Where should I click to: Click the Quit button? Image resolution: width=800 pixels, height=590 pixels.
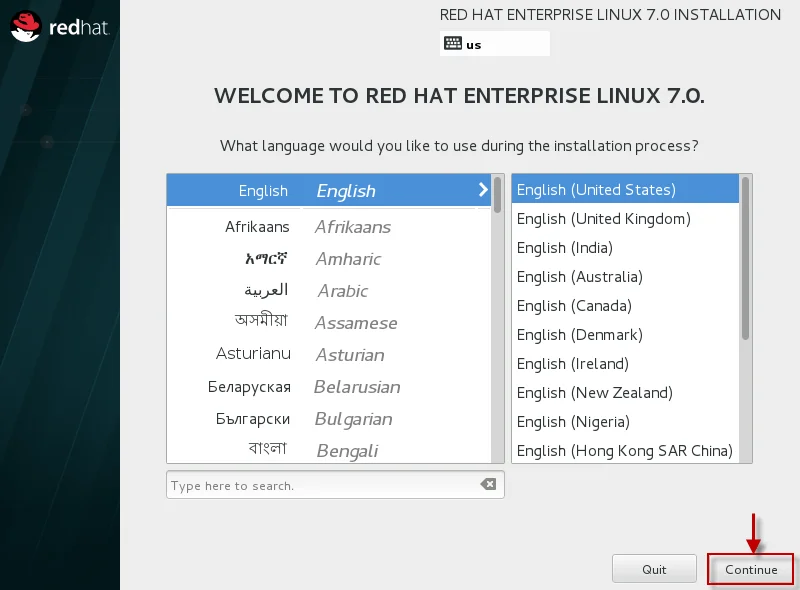654,569
